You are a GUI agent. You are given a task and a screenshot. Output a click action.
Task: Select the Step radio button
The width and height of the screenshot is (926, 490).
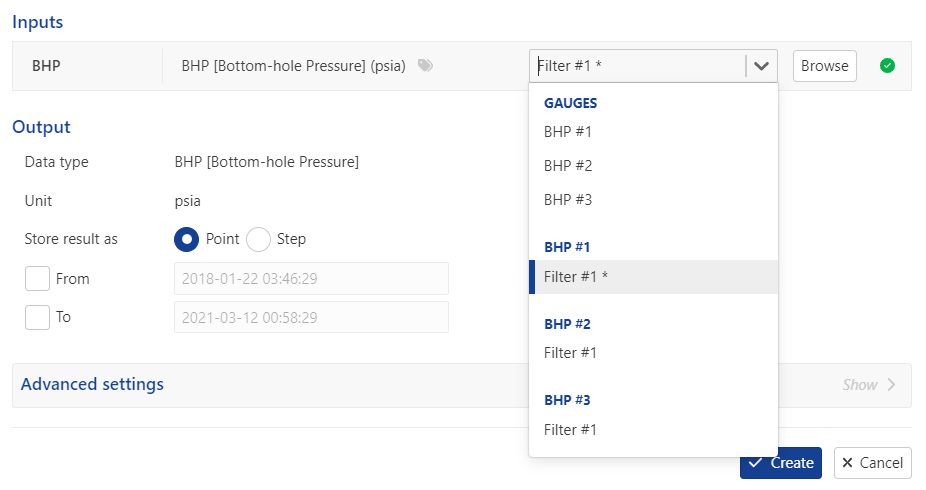(258, 239)
